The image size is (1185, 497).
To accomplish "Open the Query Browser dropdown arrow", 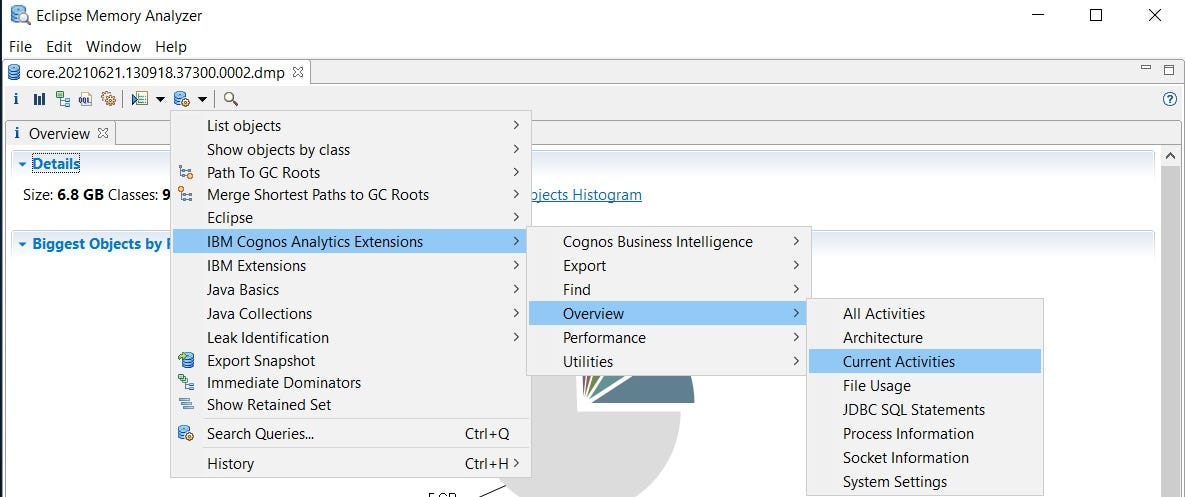I will 203,99.
